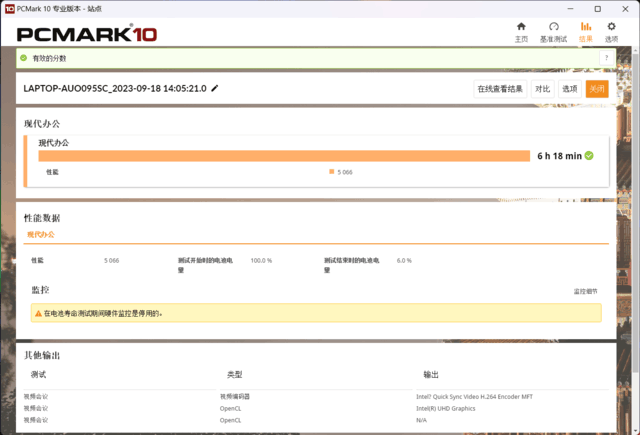
Task: Click the Test (测试) column header
Action: pyautogui.click(x=38, y=375)
